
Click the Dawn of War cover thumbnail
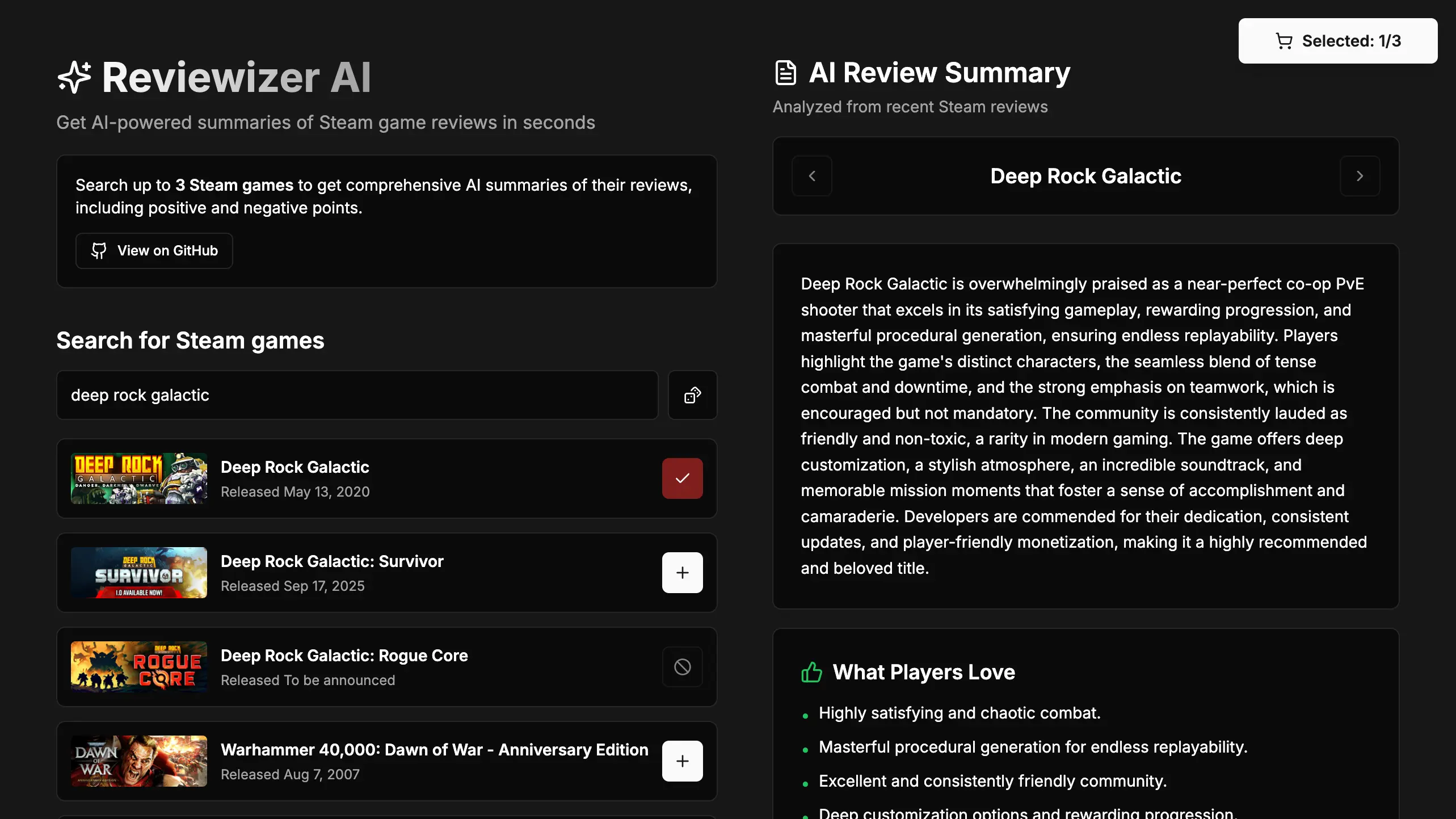(139, 761)
